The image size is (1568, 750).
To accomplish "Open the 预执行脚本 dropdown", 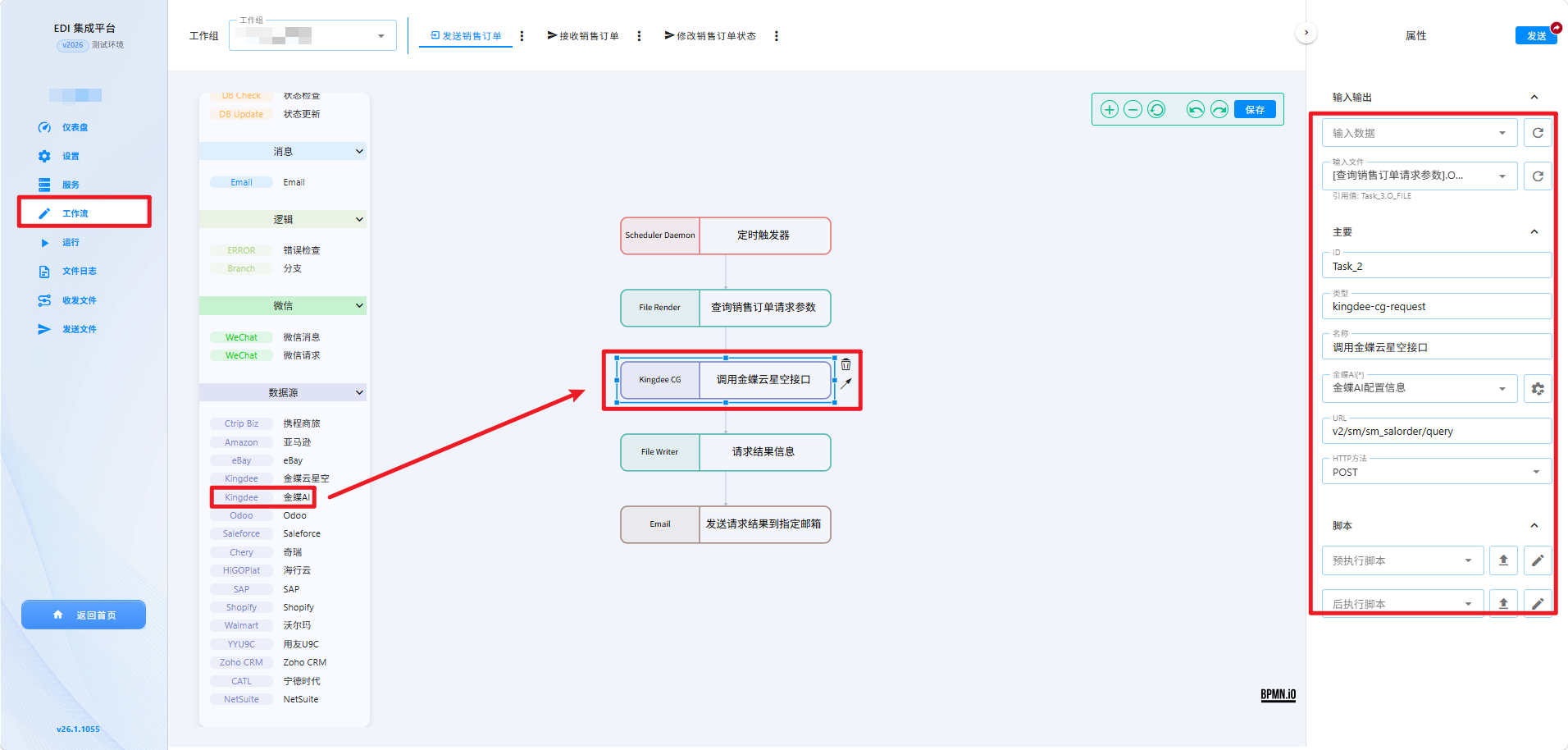I will click(x=1402, y=560).
